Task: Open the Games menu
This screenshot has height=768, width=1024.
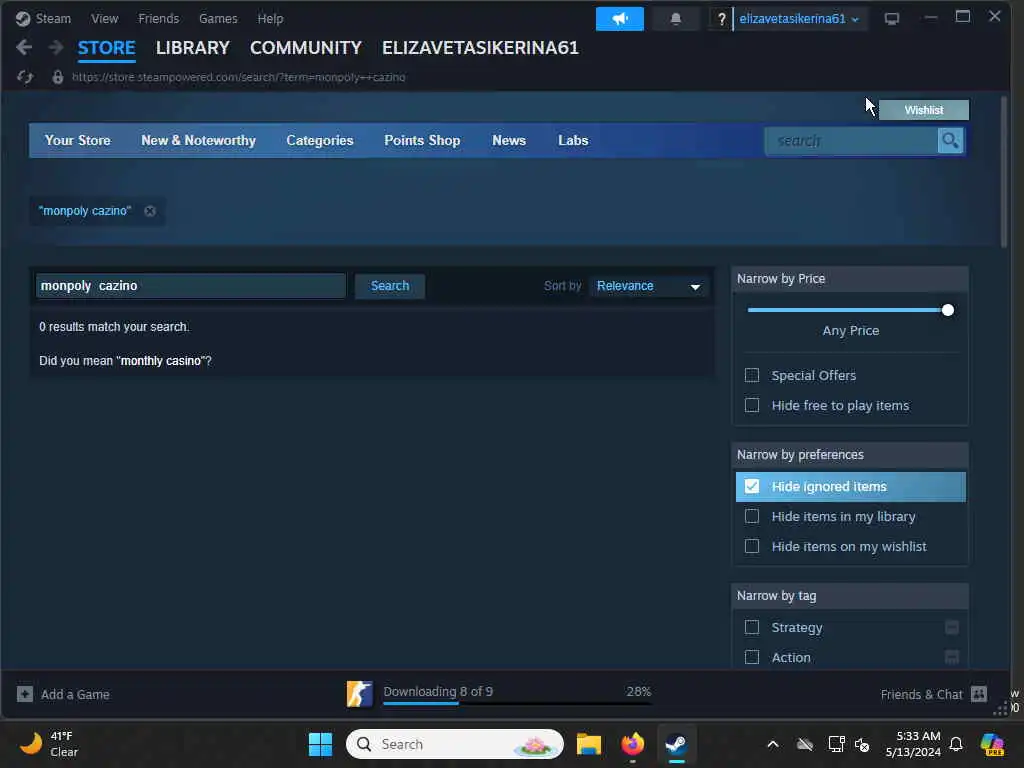Action: (x=218, y=18)
